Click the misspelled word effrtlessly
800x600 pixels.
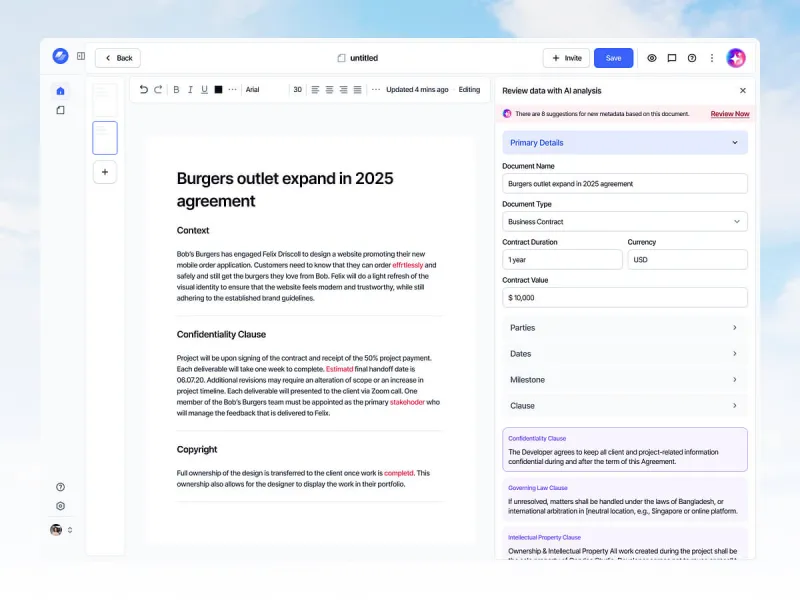point(407,265)
